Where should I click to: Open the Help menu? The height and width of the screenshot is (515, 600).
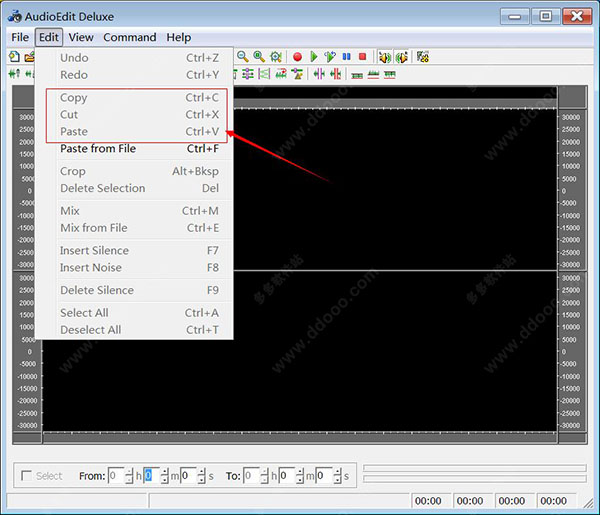pyautogui.click(x=178, y=37)
